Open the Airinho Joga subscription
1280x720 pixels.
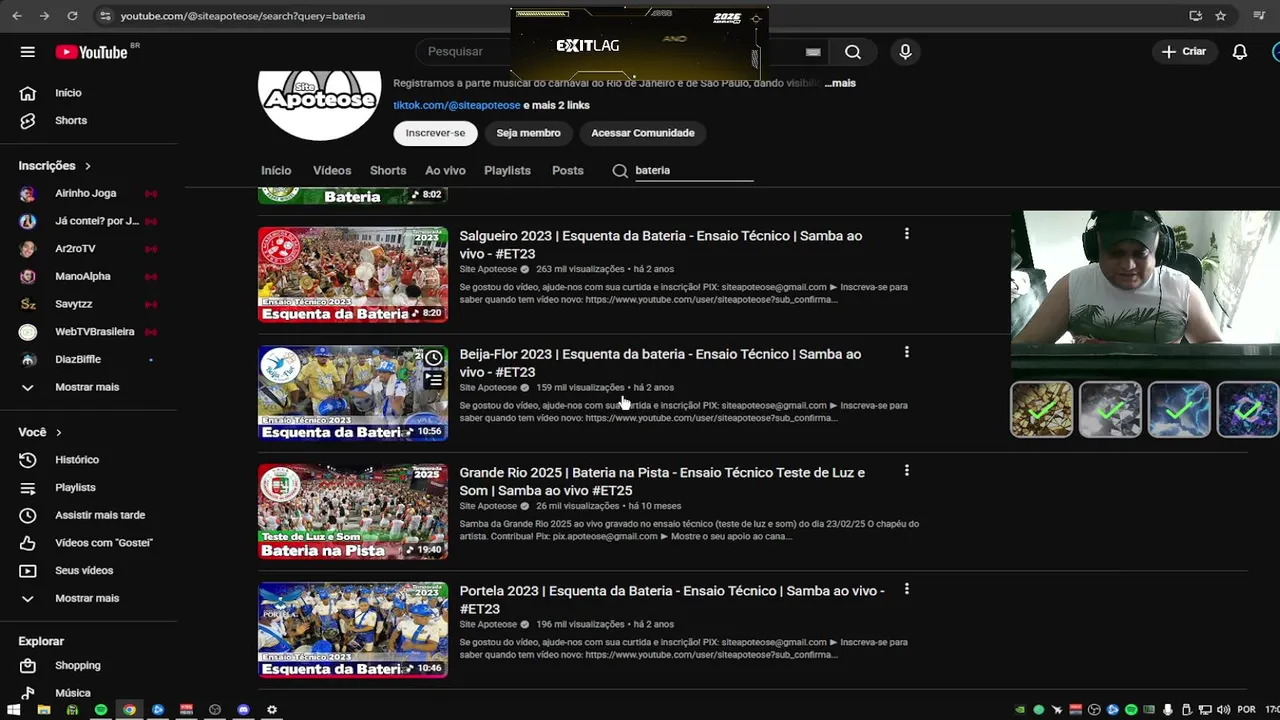coord(88,193)
